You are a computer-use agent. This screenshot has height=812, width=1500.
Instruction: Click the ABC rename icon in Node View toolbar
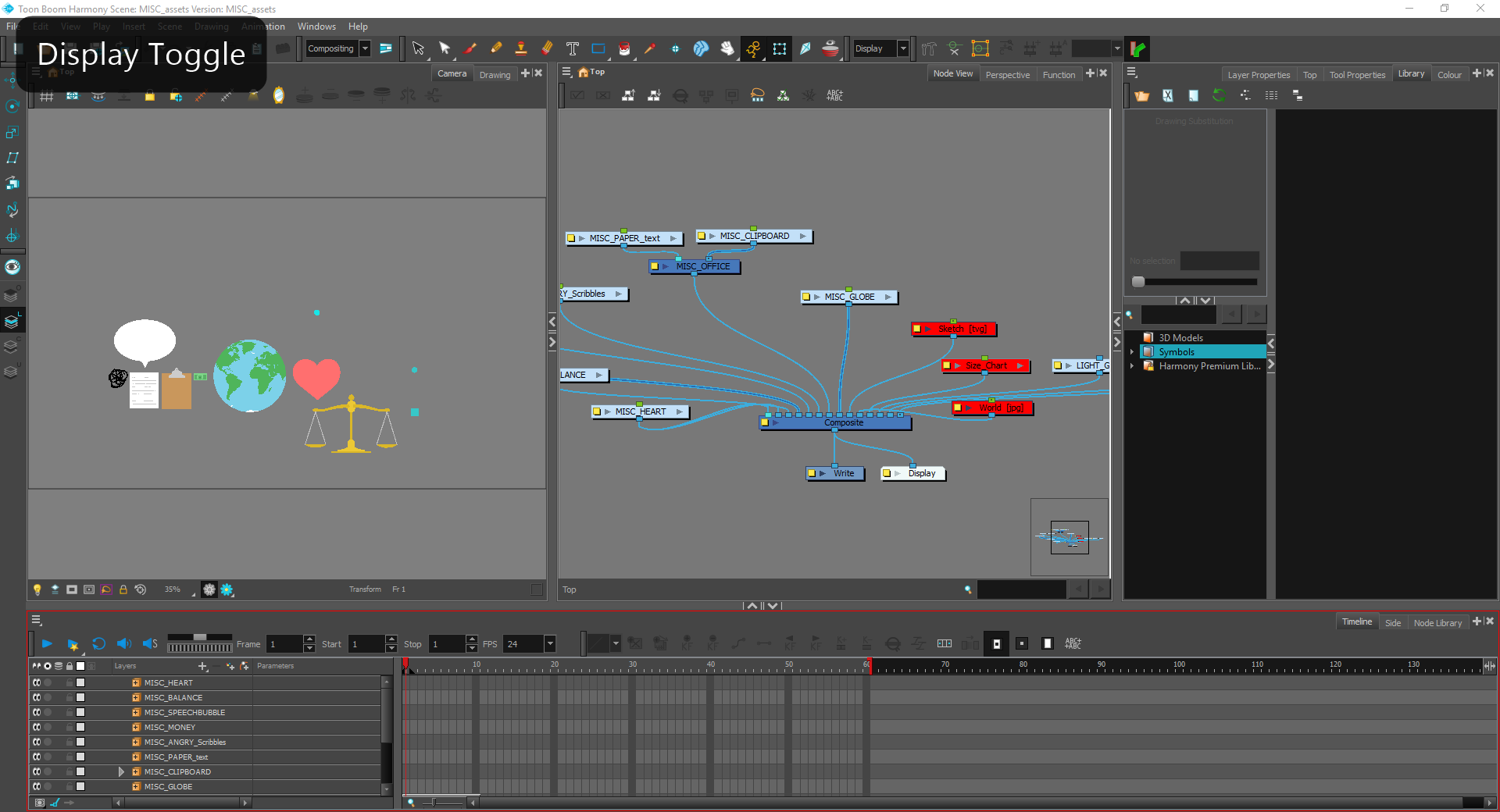834,95
